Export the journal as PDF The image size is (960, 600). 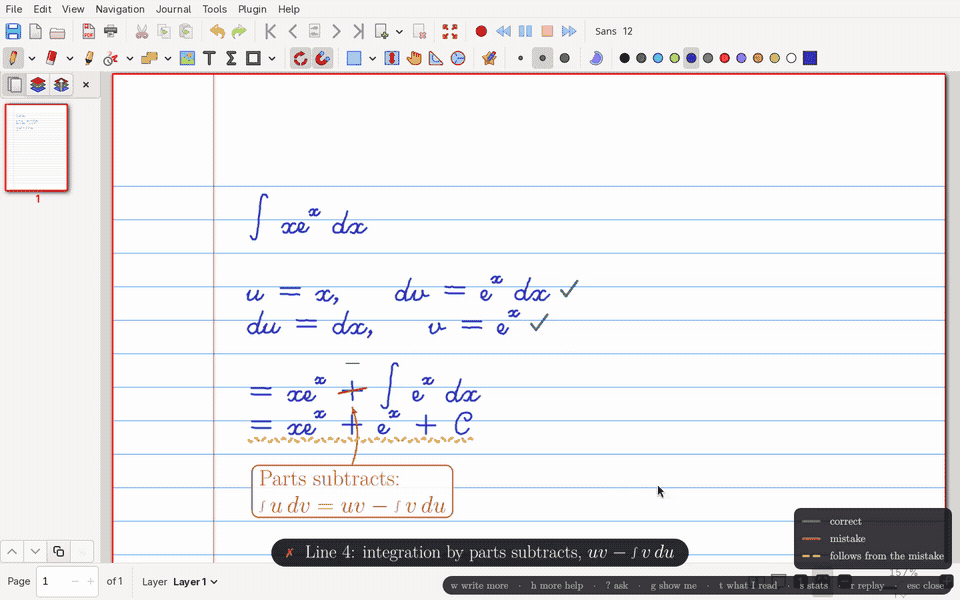click(x=89, y=31)
